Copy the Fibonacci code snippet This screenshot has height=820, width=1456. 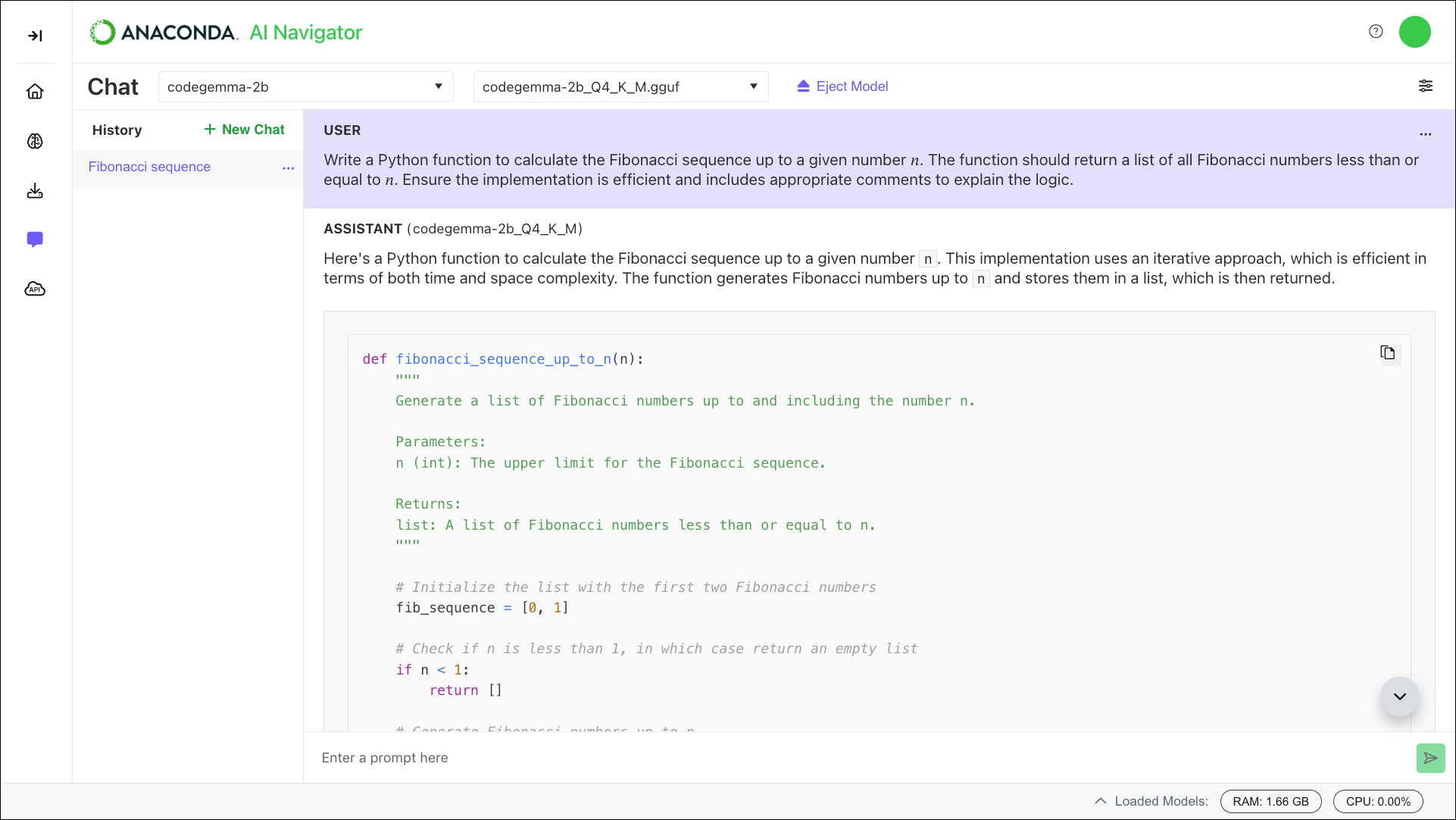pyautogui.click(x=1388, y=352)
